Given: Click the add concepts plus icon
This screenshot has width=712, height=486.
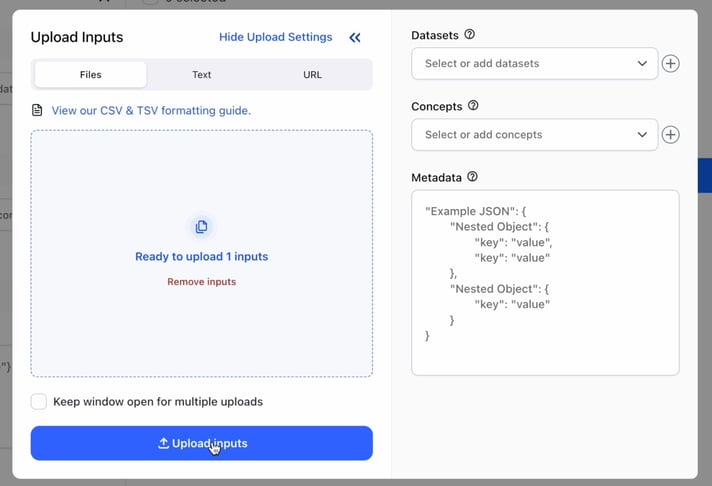Looking at the screenshot, I should coord(670,134).
